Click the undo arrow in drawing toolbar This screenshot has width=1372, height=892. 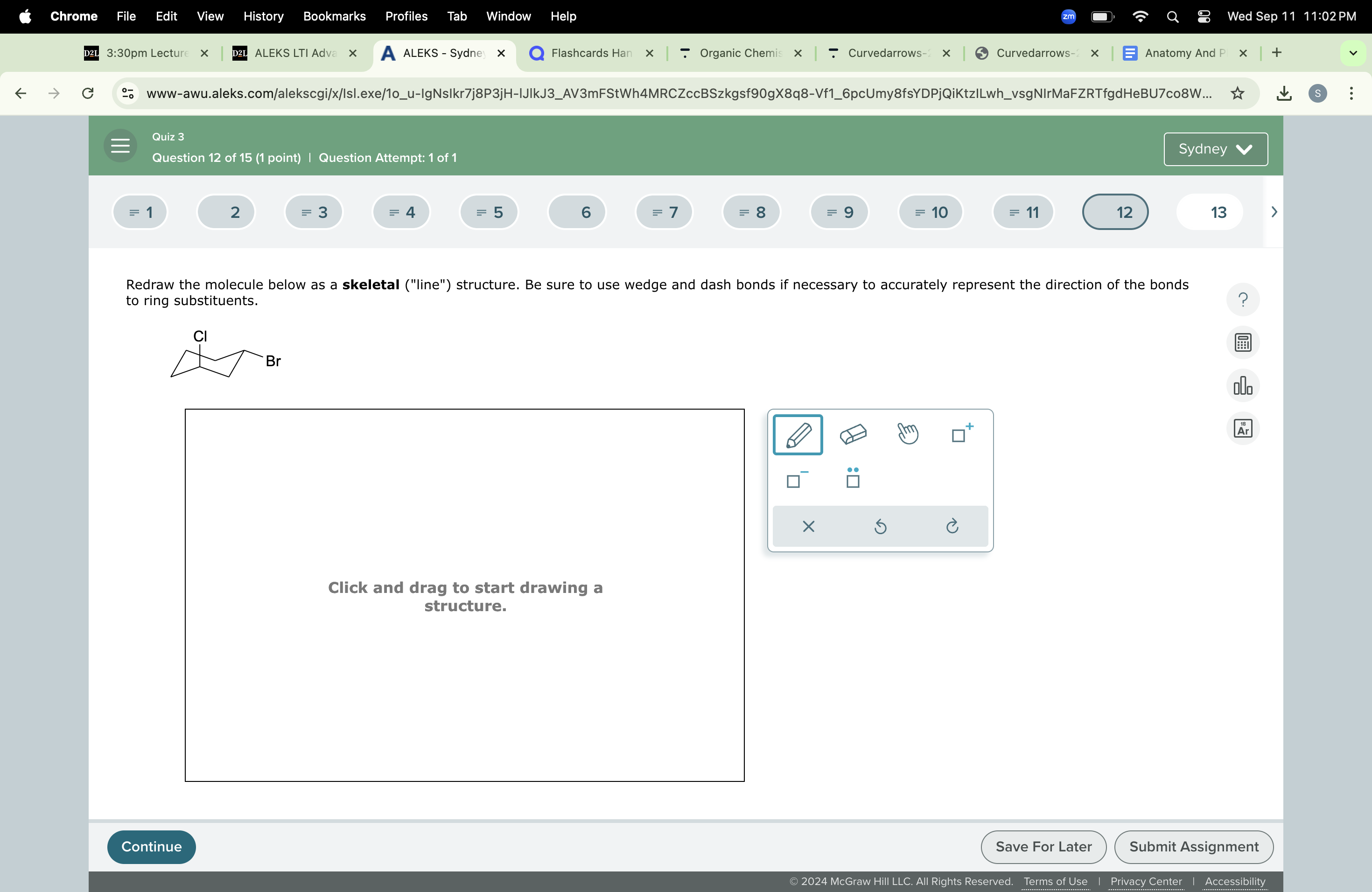(x=880, y=526)
